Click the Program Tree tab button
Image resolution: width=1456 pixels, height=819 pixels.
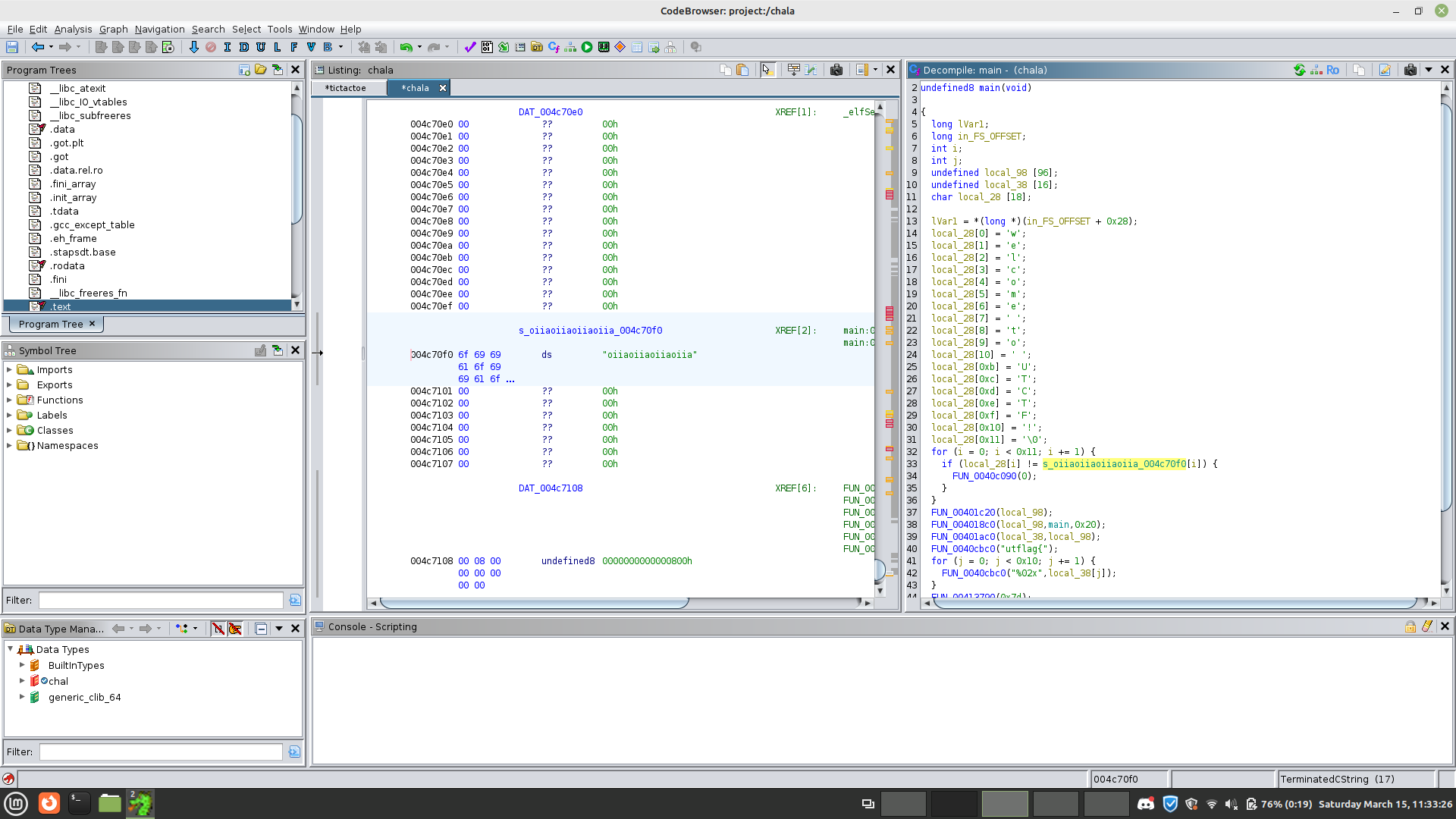click(52, 324)
